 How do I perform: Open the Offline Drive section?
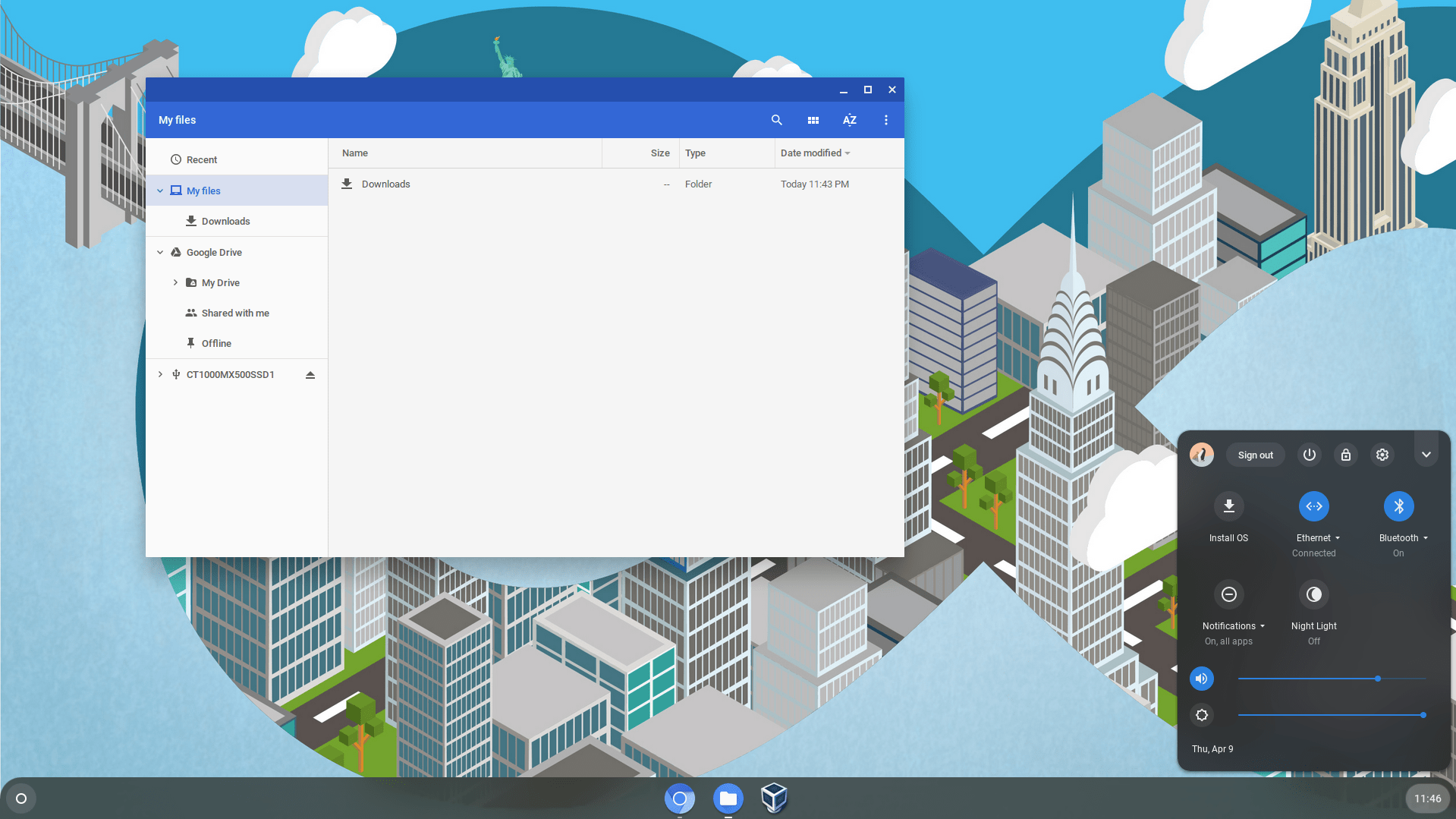pos(237,343)
